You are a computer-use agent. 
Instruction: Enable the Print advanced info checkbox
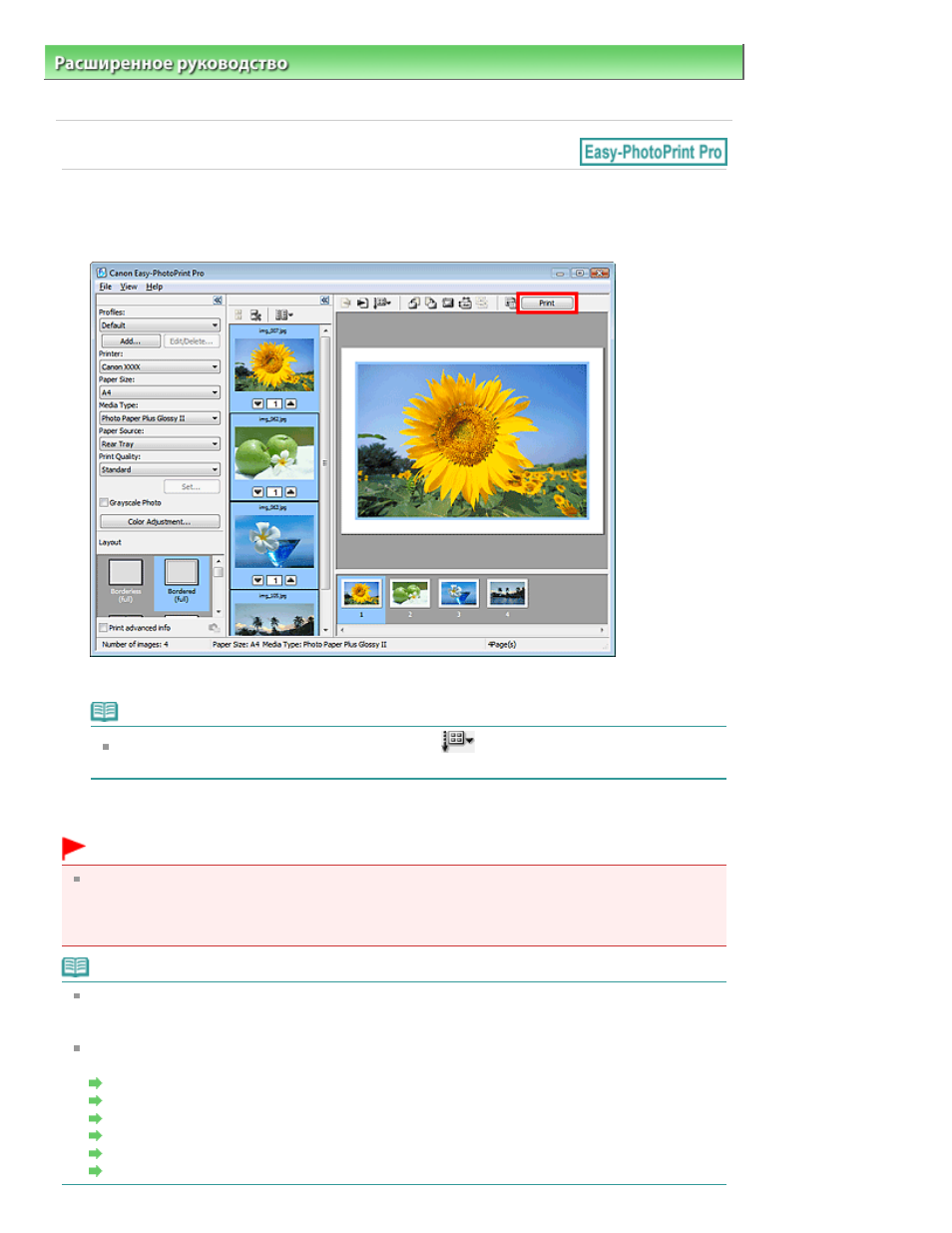104,628
